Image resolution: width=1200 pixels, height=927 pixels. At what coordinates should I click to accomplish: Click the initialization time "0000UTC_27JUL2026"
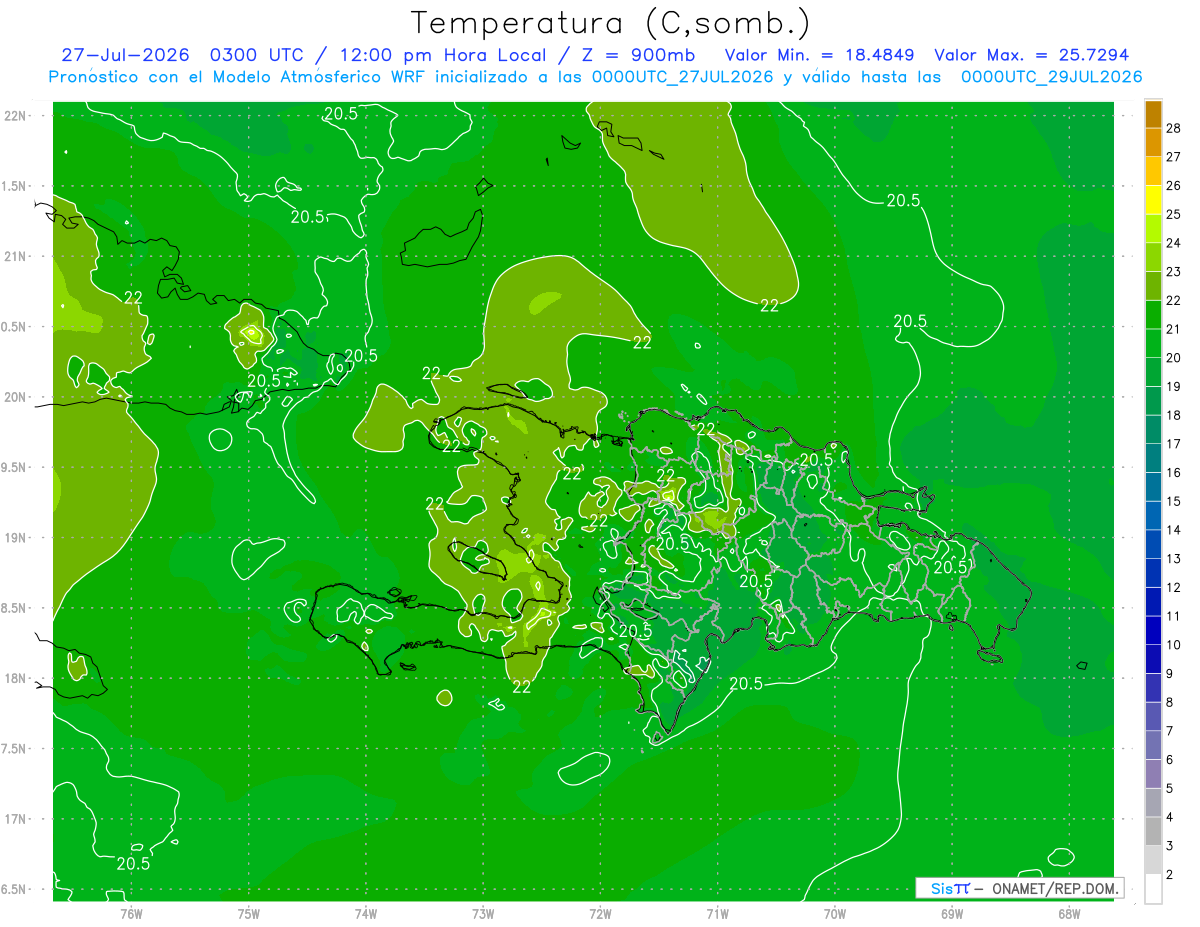(682, 77)
